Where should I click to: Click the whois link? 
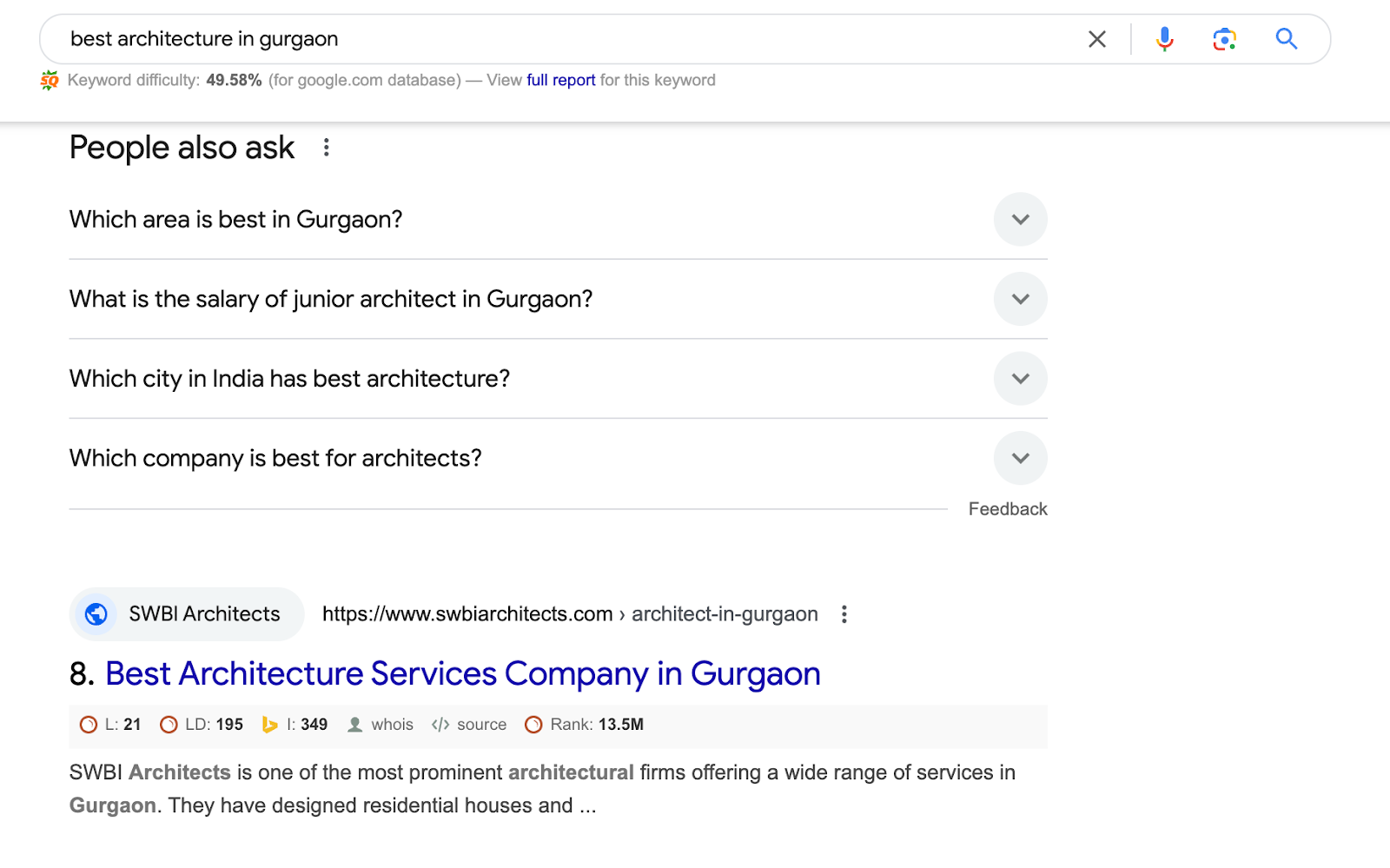pyautogui.click(x=392, y=725)
